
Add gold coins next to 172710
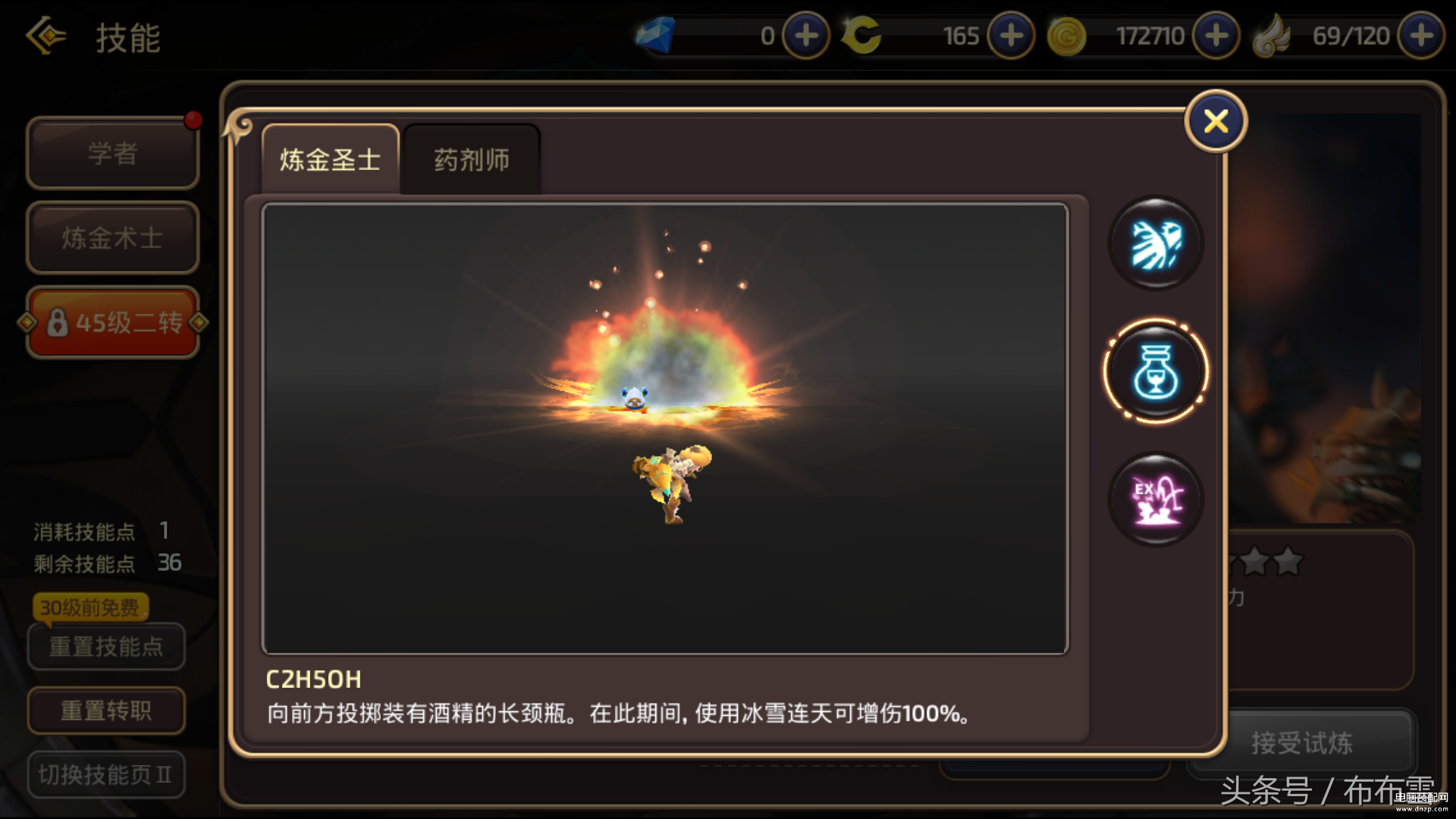1216,36
